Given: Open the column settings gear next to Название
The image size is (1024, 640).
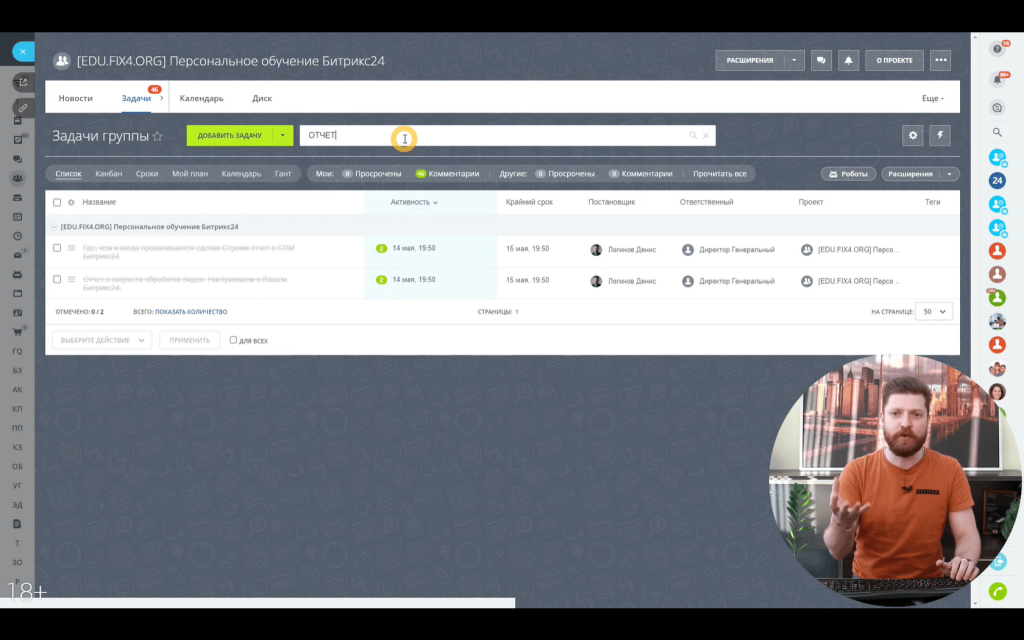Looking at the screenshot, I should (x=71, y=202).
